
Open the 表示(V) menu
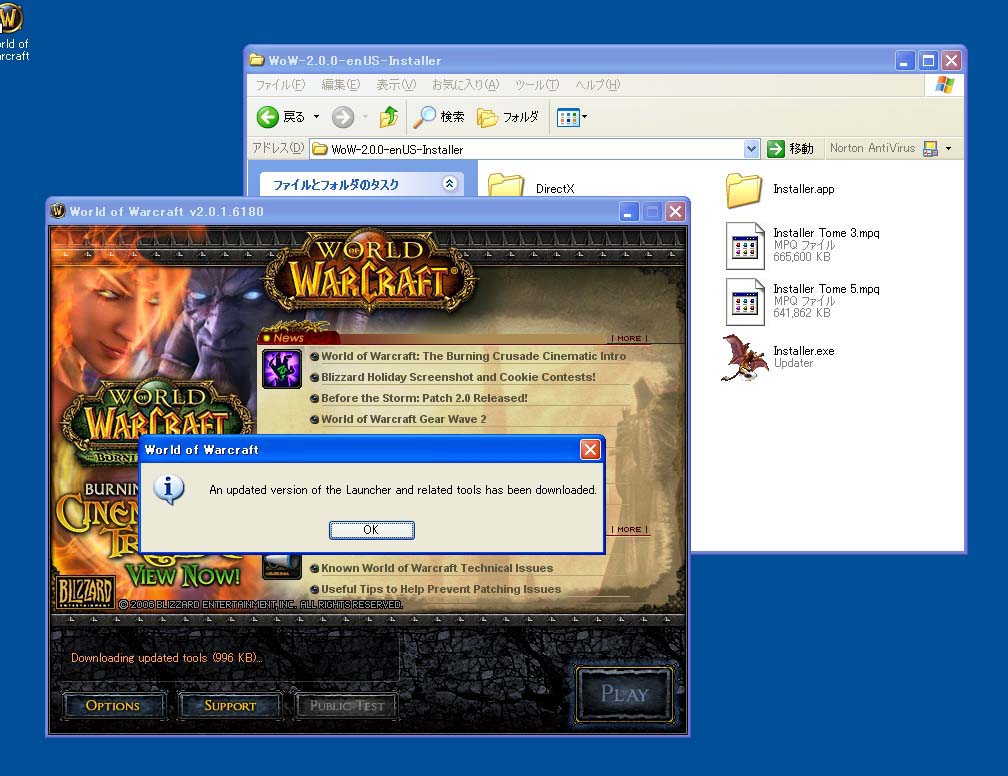(x=396, y=85)
